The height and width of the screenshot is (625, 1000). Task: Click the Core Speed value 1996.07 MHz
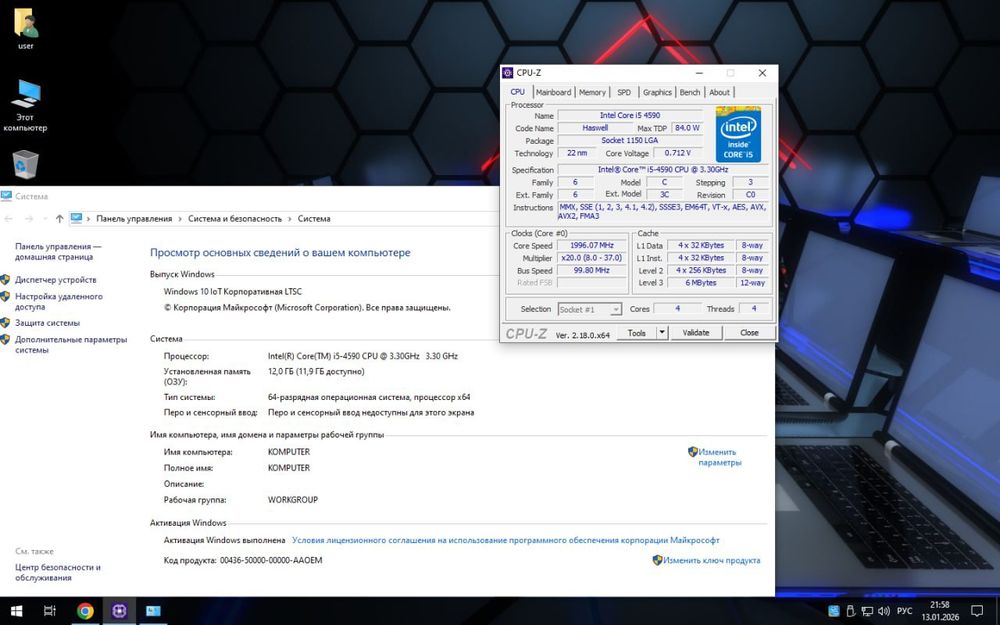[x=592, y=246]
